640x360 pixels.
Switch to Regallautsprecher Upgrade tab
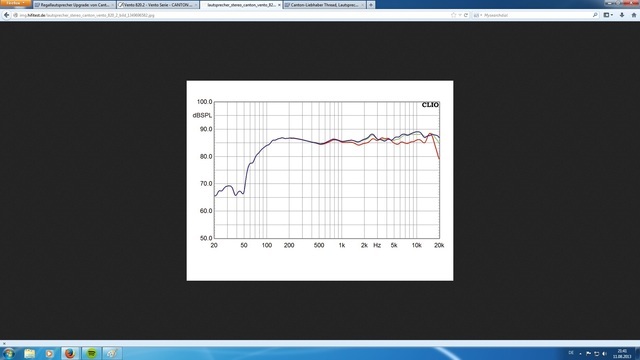74,5
